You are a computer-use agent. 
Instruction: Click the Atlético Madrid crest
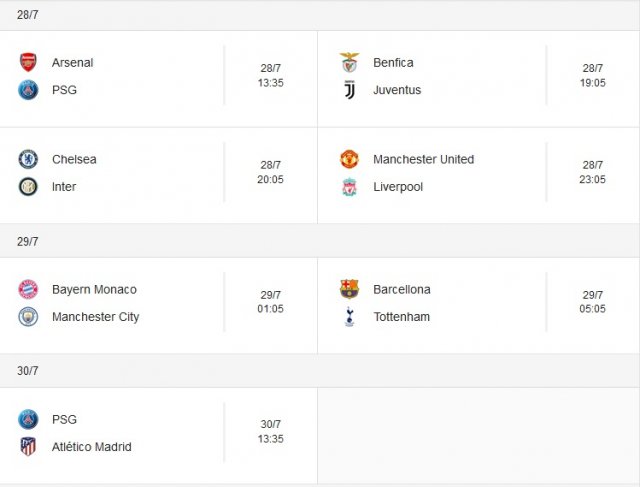tap(28, 447)
